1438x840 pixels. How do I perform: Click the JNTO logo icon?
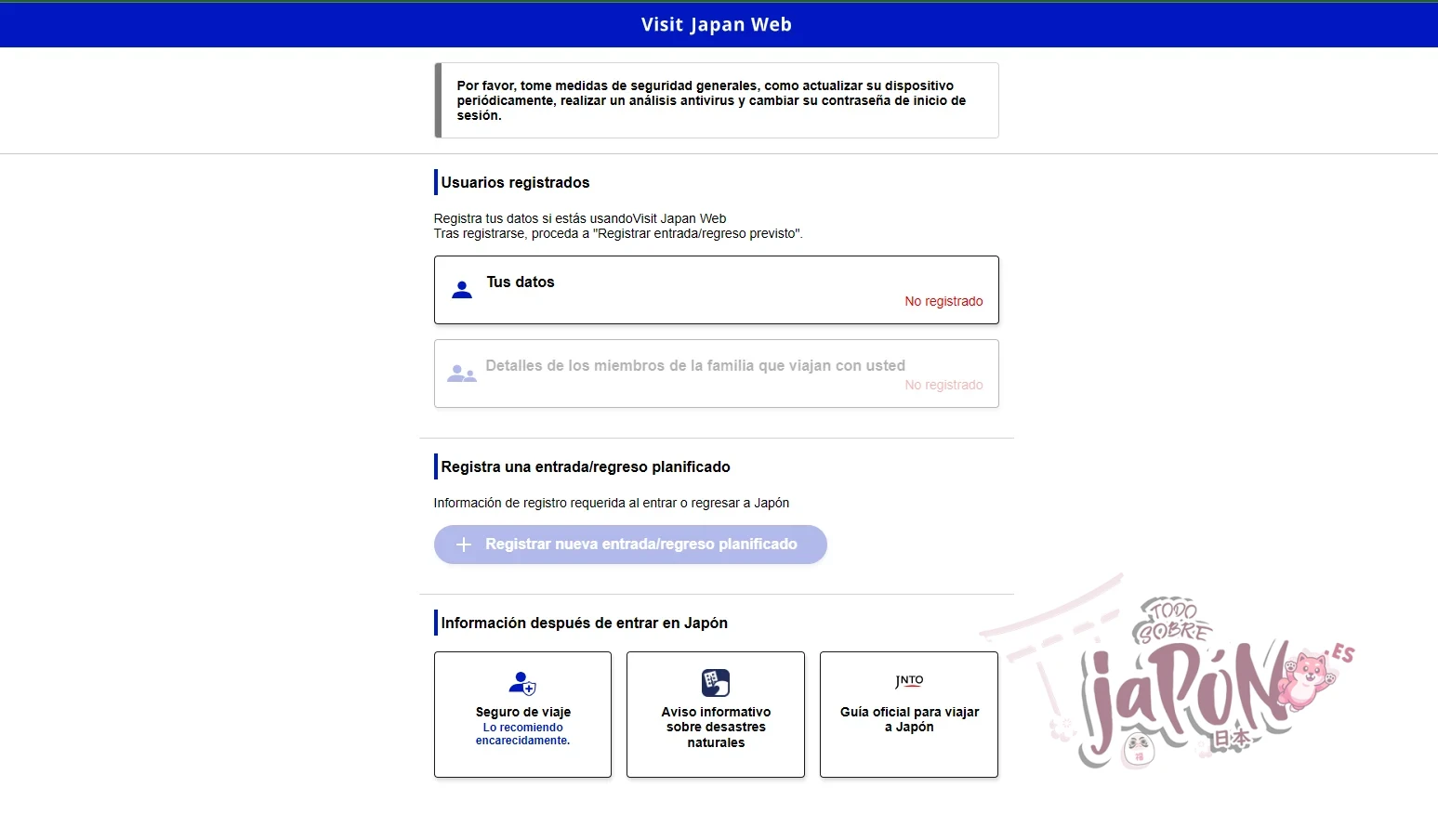point(909,681)
